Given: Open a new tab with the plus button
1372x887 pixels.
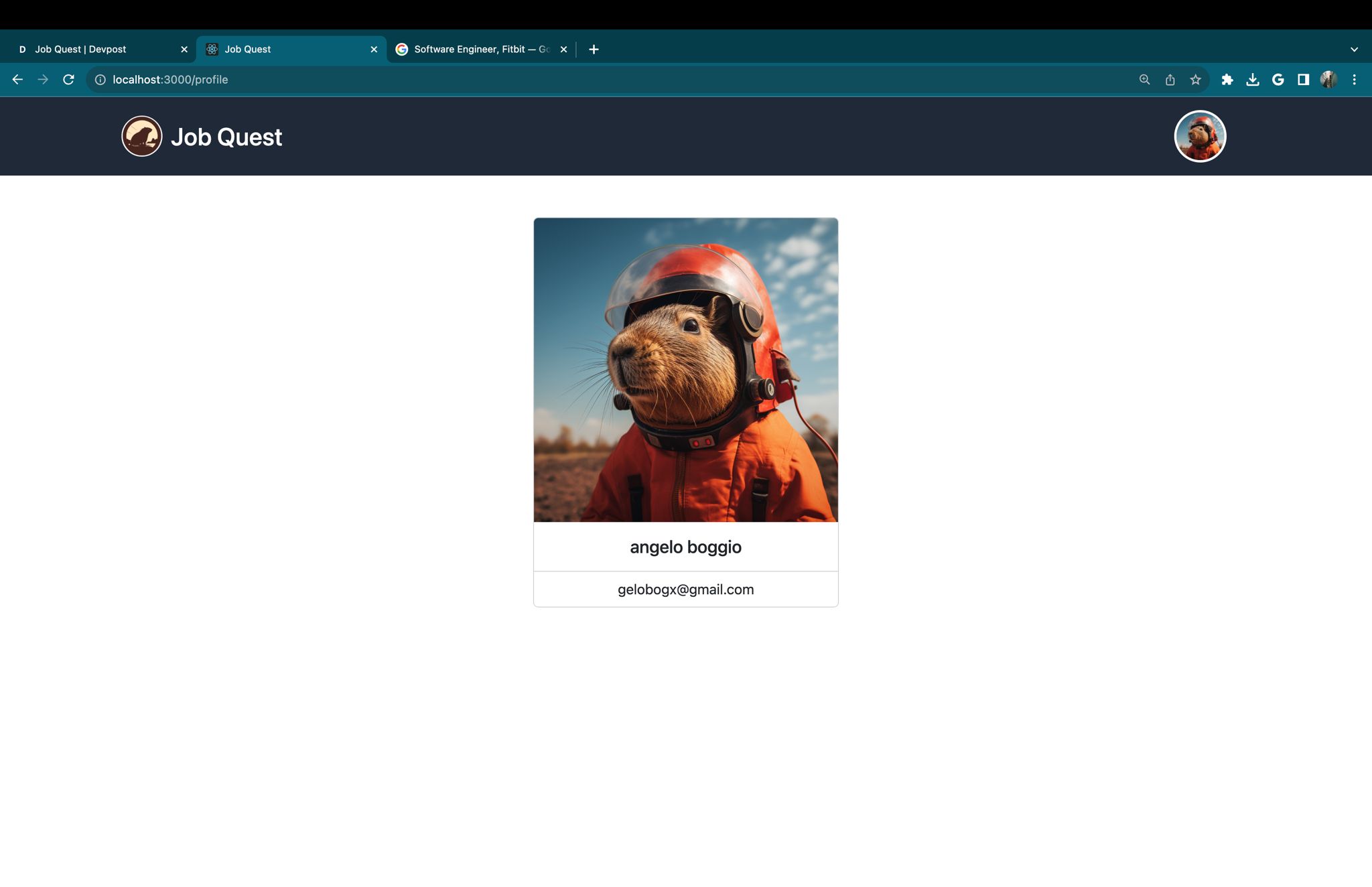Looking at the screenshot, I should (x=594, y=50).
